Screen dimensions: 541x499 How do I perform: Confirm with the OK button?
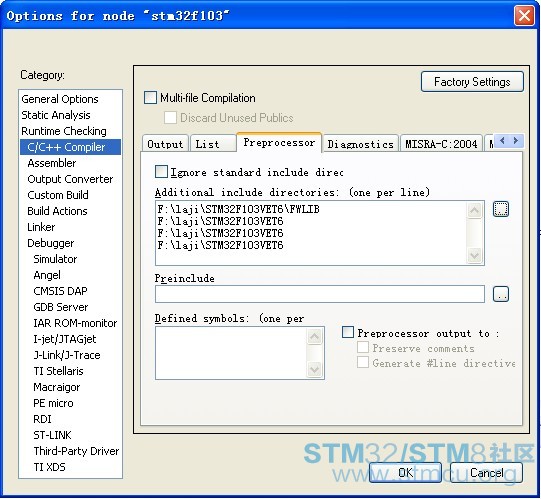(x=405, y=473)
